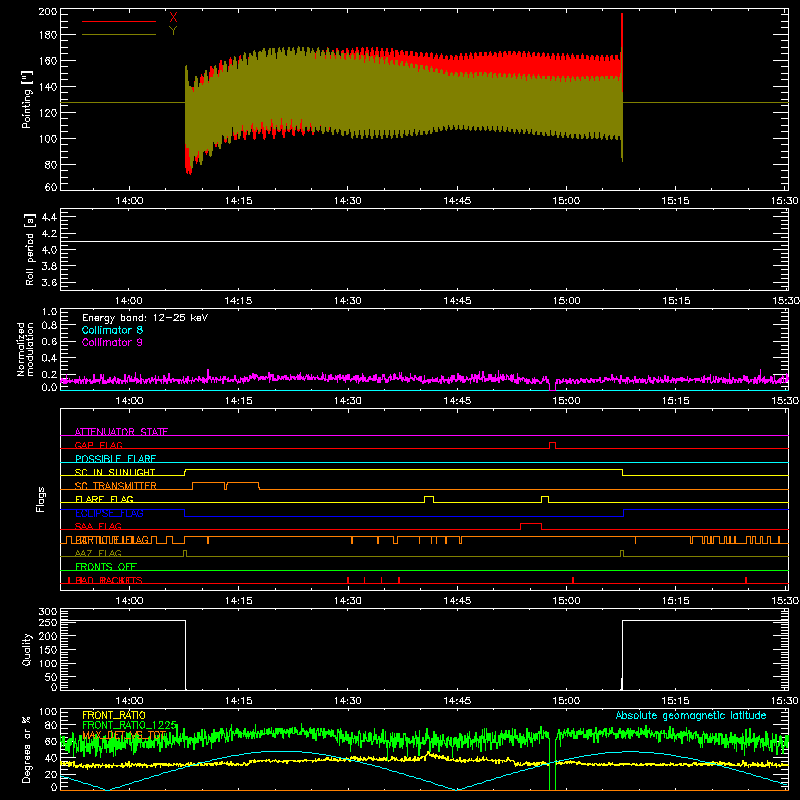Click the GAP_FLAG pulse near 15:00
The image size is (800, 800).
point(552,445)
